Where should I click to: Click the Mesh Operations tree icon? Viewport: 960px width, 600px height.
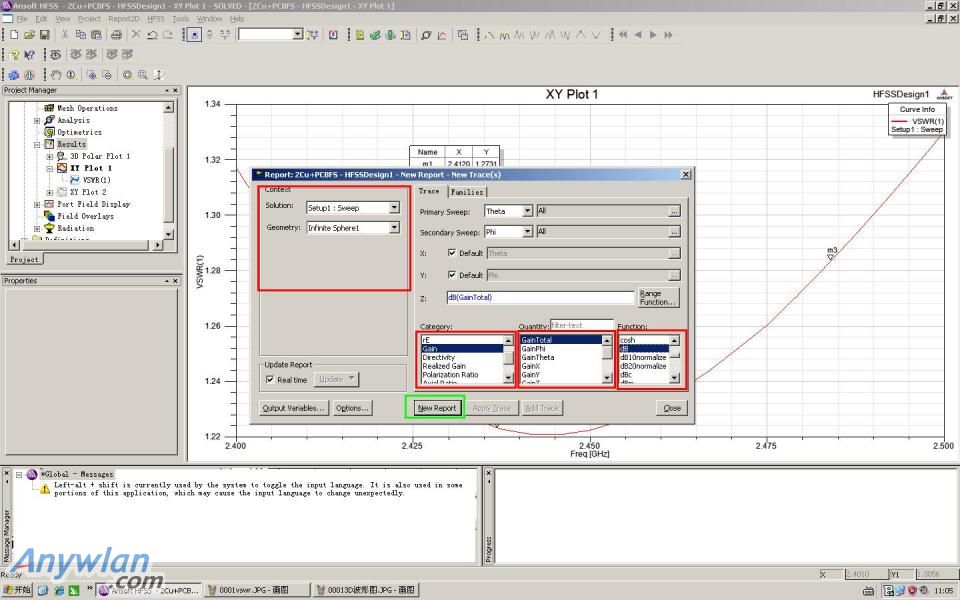tap(50, 108)
